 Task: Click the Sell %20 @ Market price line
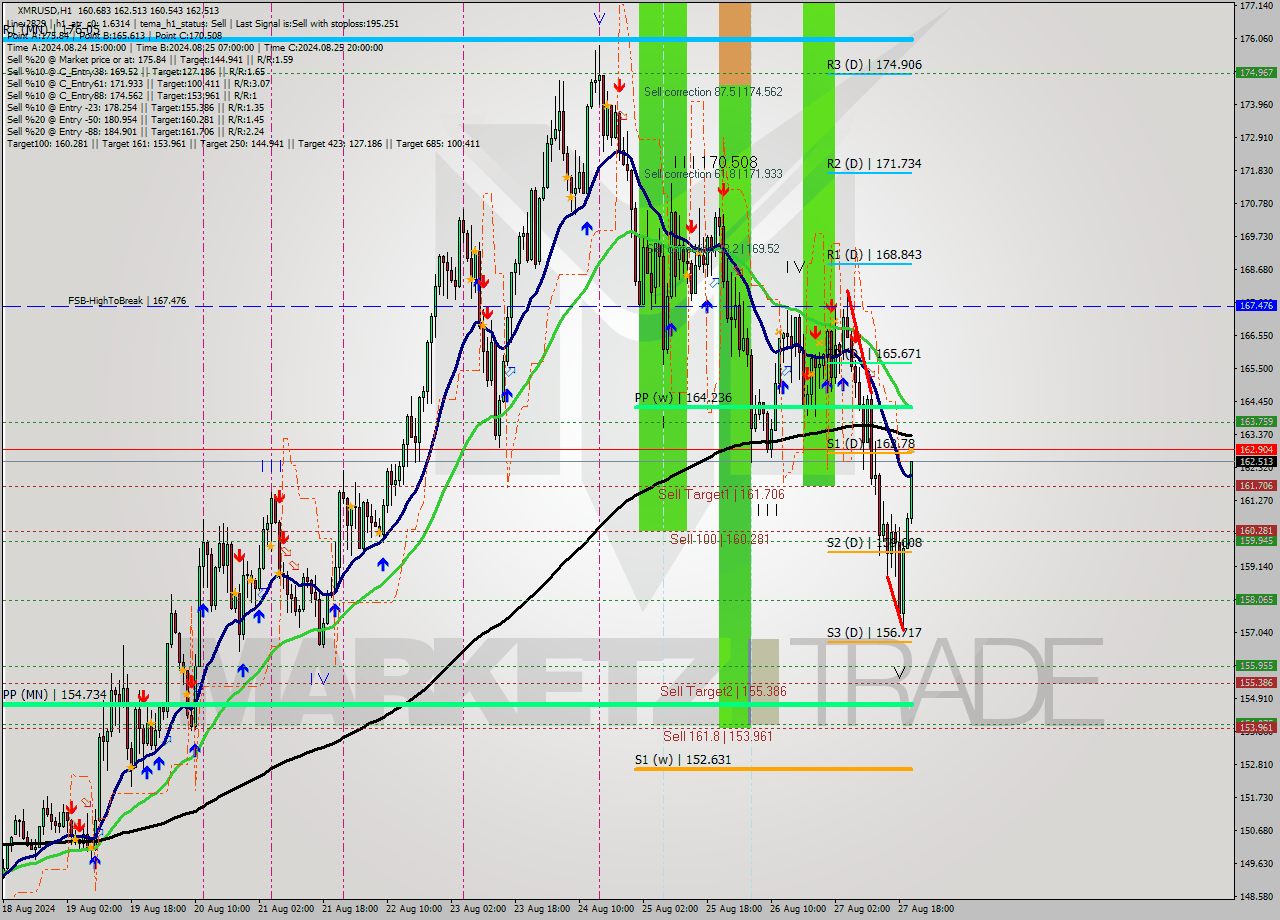pyautogui.click(x=149, y=59)
